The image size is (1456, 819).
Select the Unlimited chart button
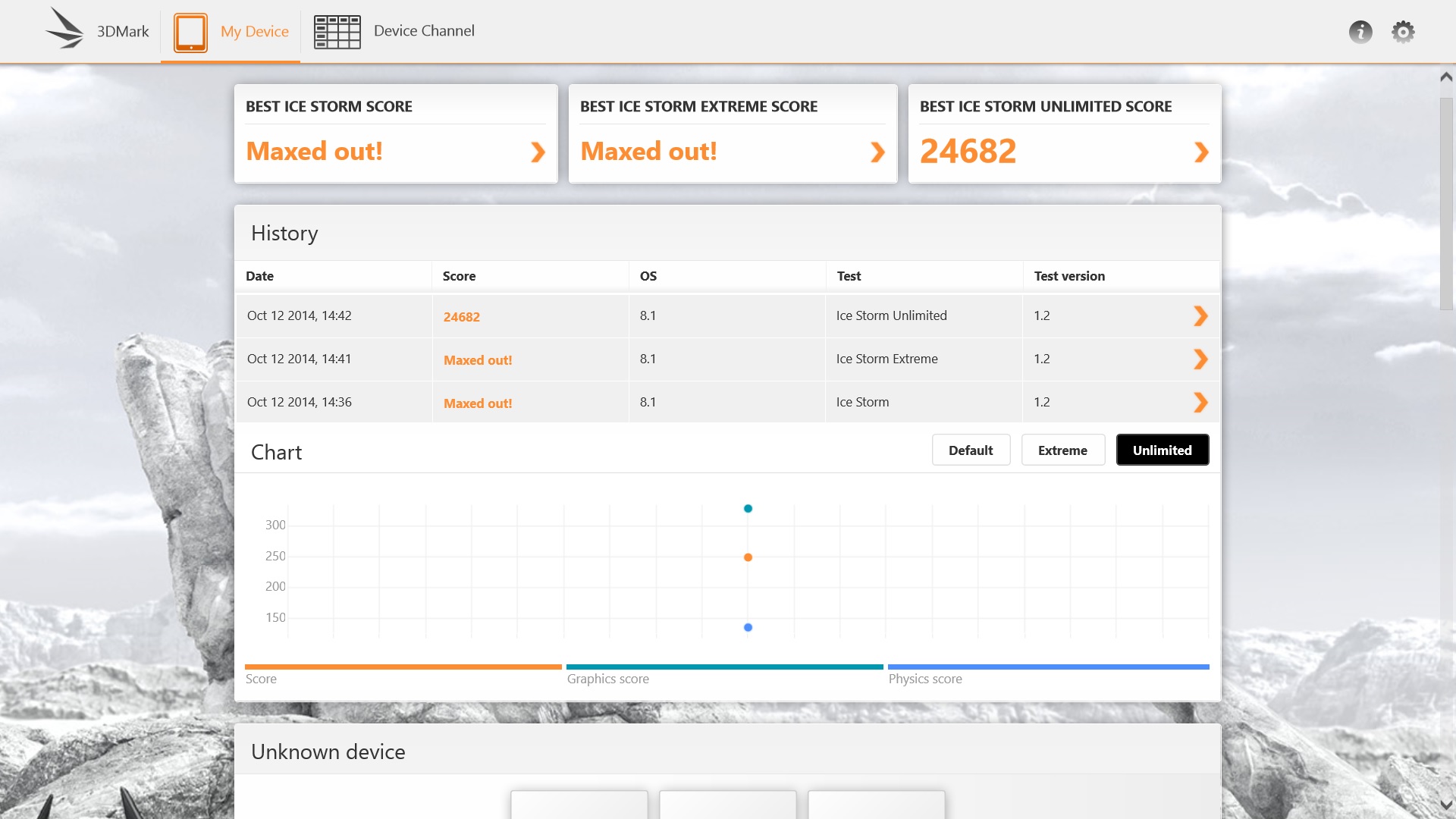(x=1162, y=450)
